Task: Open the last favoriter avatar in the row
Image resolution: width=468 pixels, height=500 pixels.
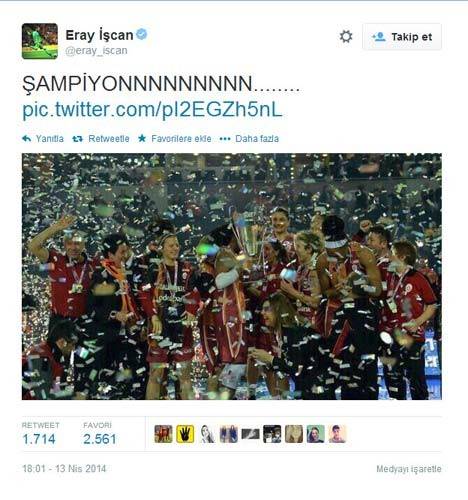Action: click(x=337, y=434)
